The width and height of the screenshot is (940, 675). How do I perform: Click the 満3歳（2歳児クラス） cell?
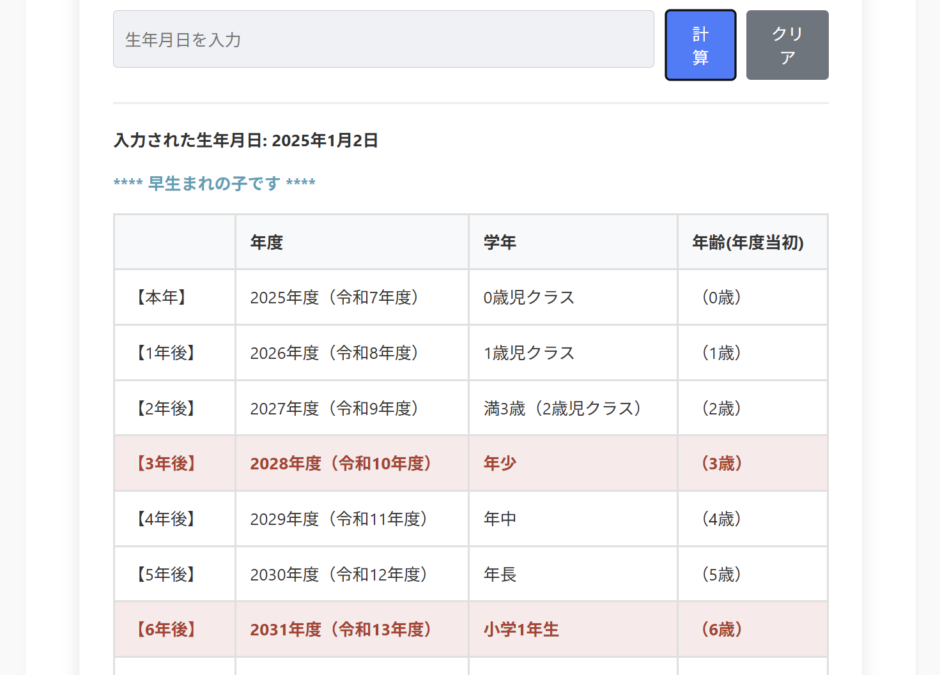click(x=562, y=408)
